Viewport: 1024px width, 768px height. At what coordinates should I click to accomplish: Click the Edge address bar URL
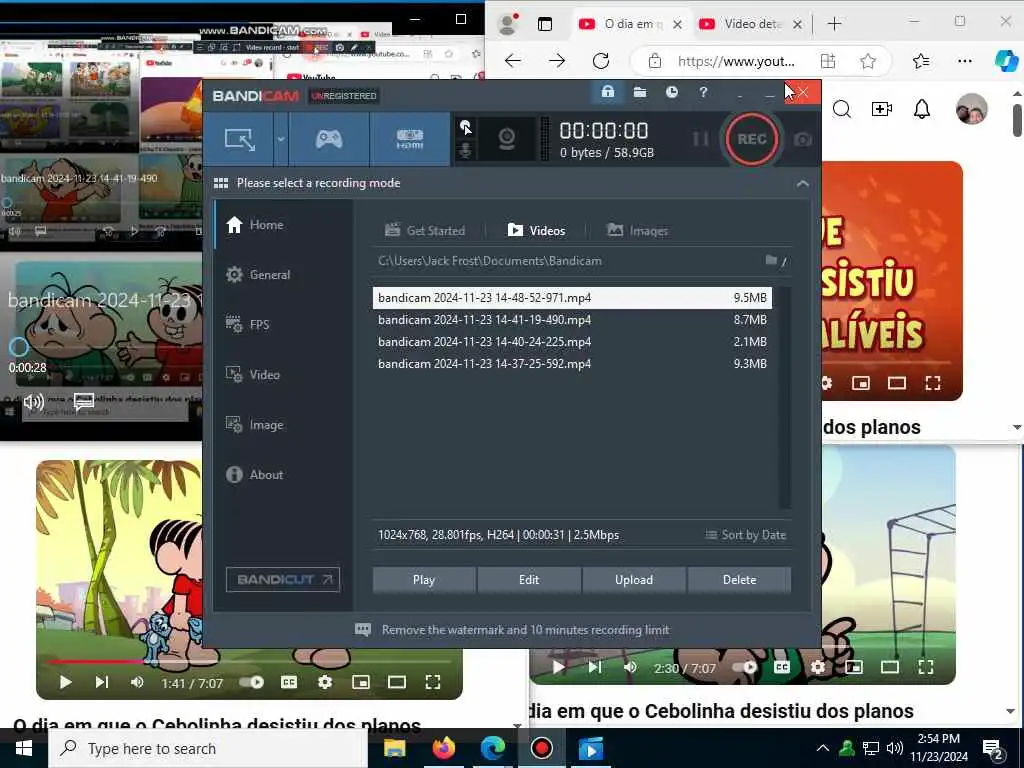(x=736, y=61)
